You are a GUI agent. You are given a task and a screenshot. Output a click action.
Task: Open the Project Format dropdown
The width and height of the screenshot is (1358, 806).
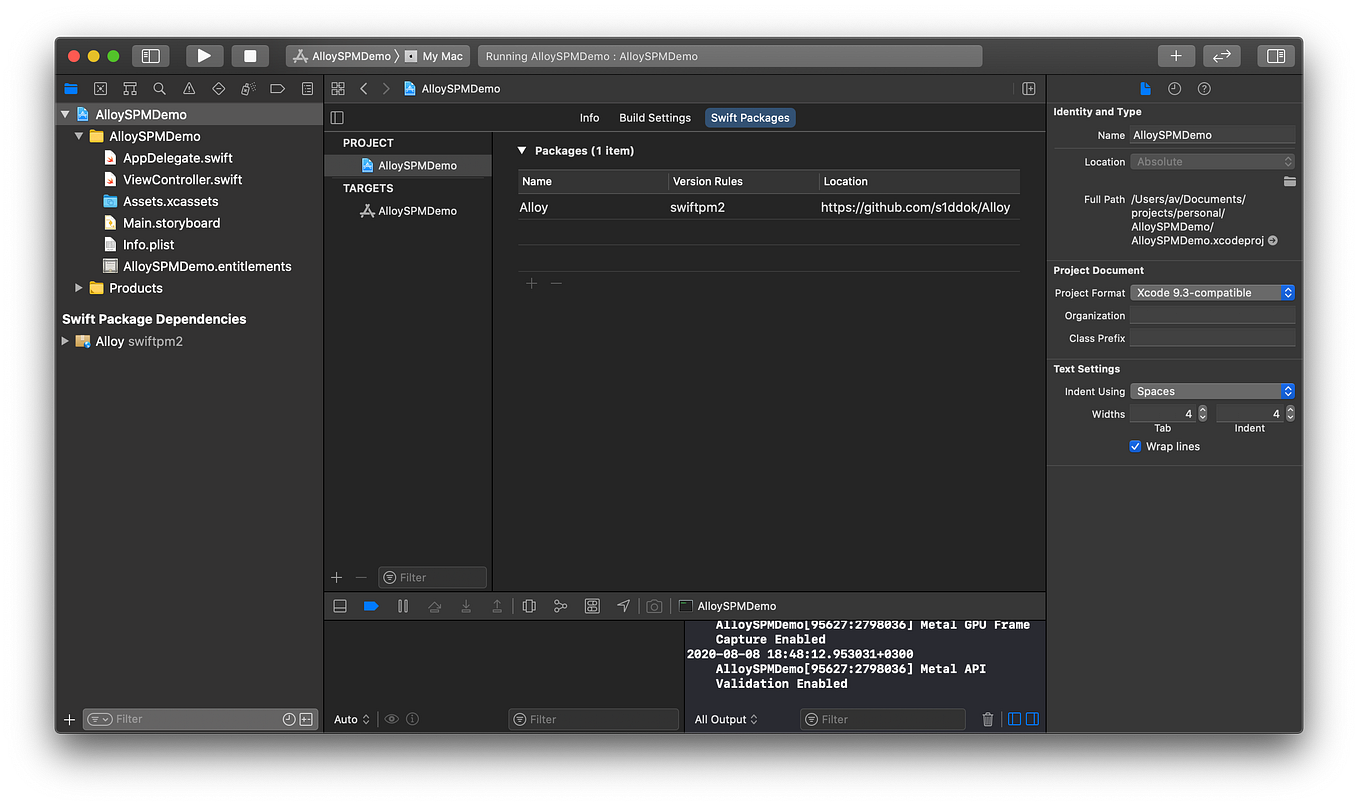pyautogui.click(x=1212, y=293)
